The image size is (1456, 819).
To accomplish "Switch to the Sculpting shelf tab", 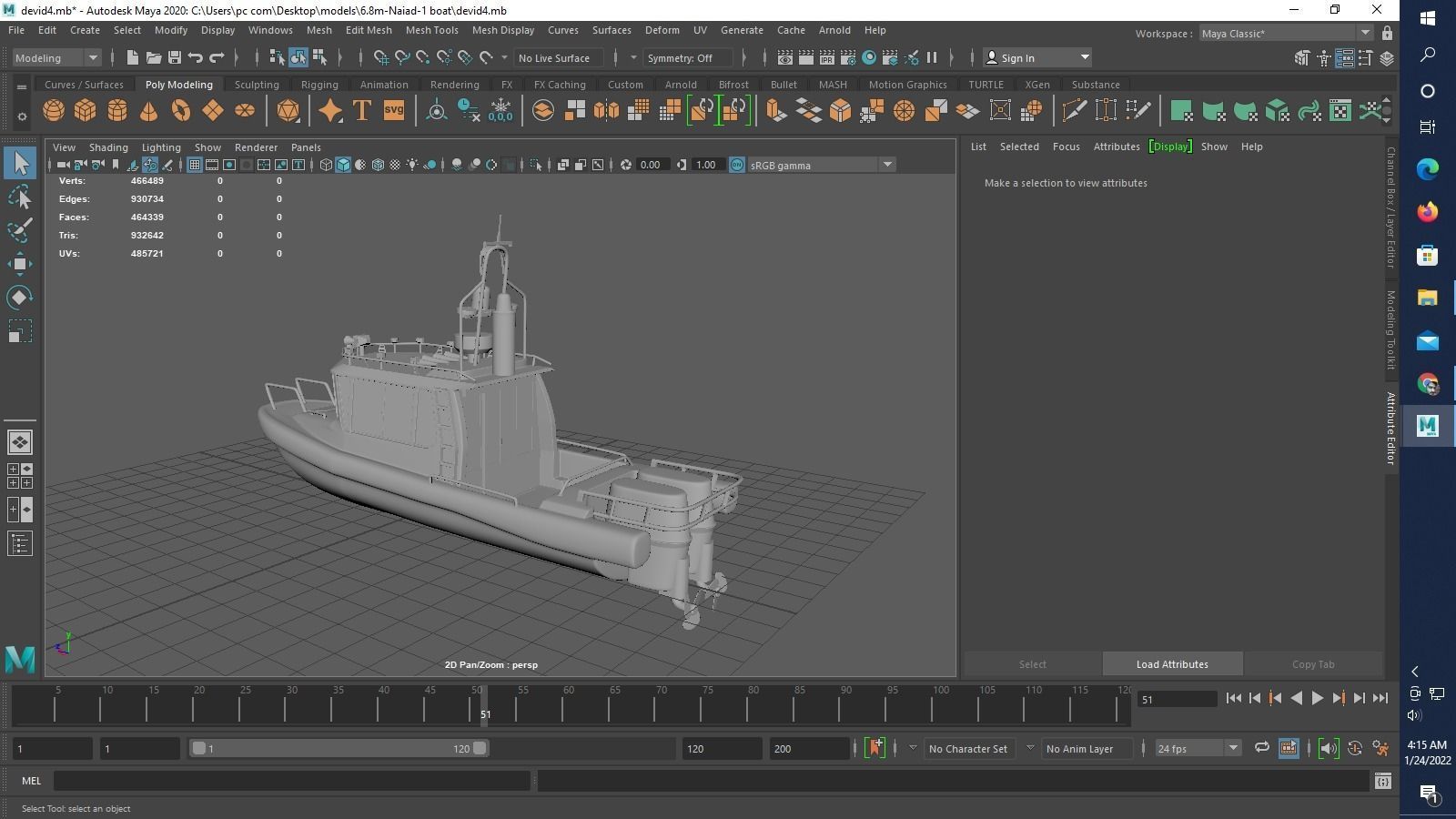I will [257, 85].
